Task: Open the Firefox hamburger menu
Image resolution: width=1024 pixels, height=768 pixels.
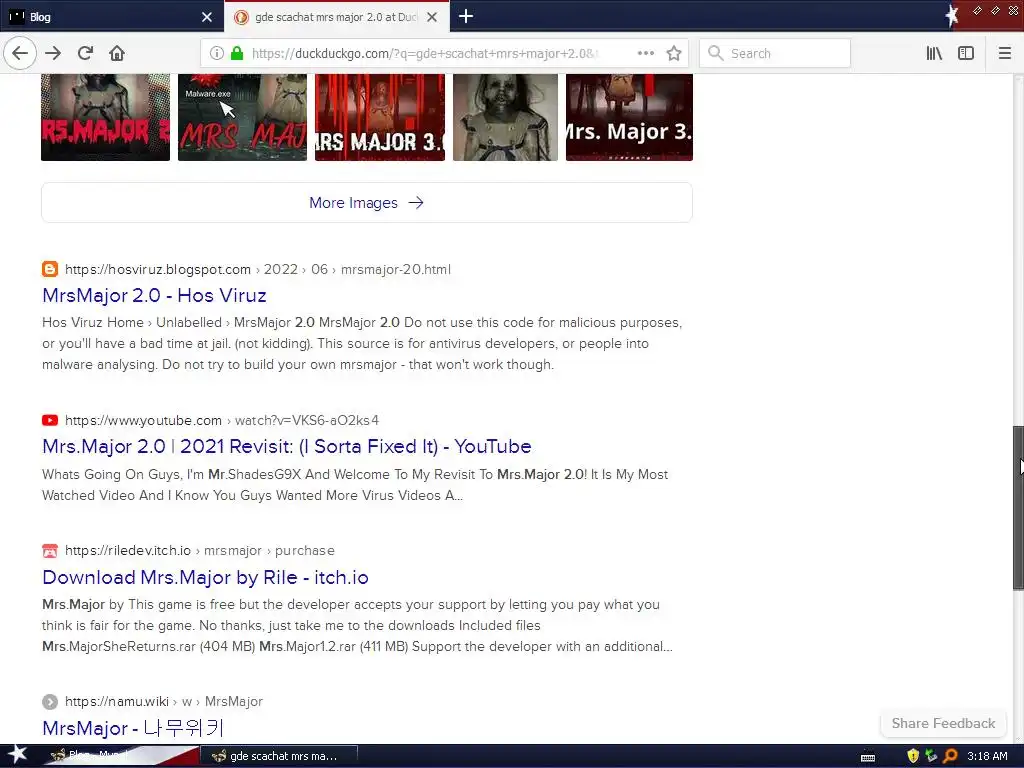Action: (x=1004, y=53)
